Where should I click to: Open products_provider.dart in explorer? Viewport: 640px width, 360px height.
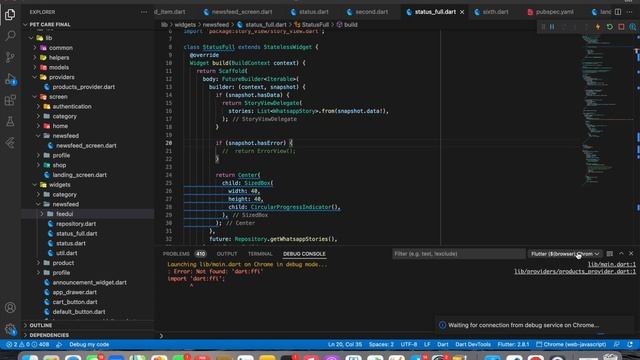click(x=83, y=87)
